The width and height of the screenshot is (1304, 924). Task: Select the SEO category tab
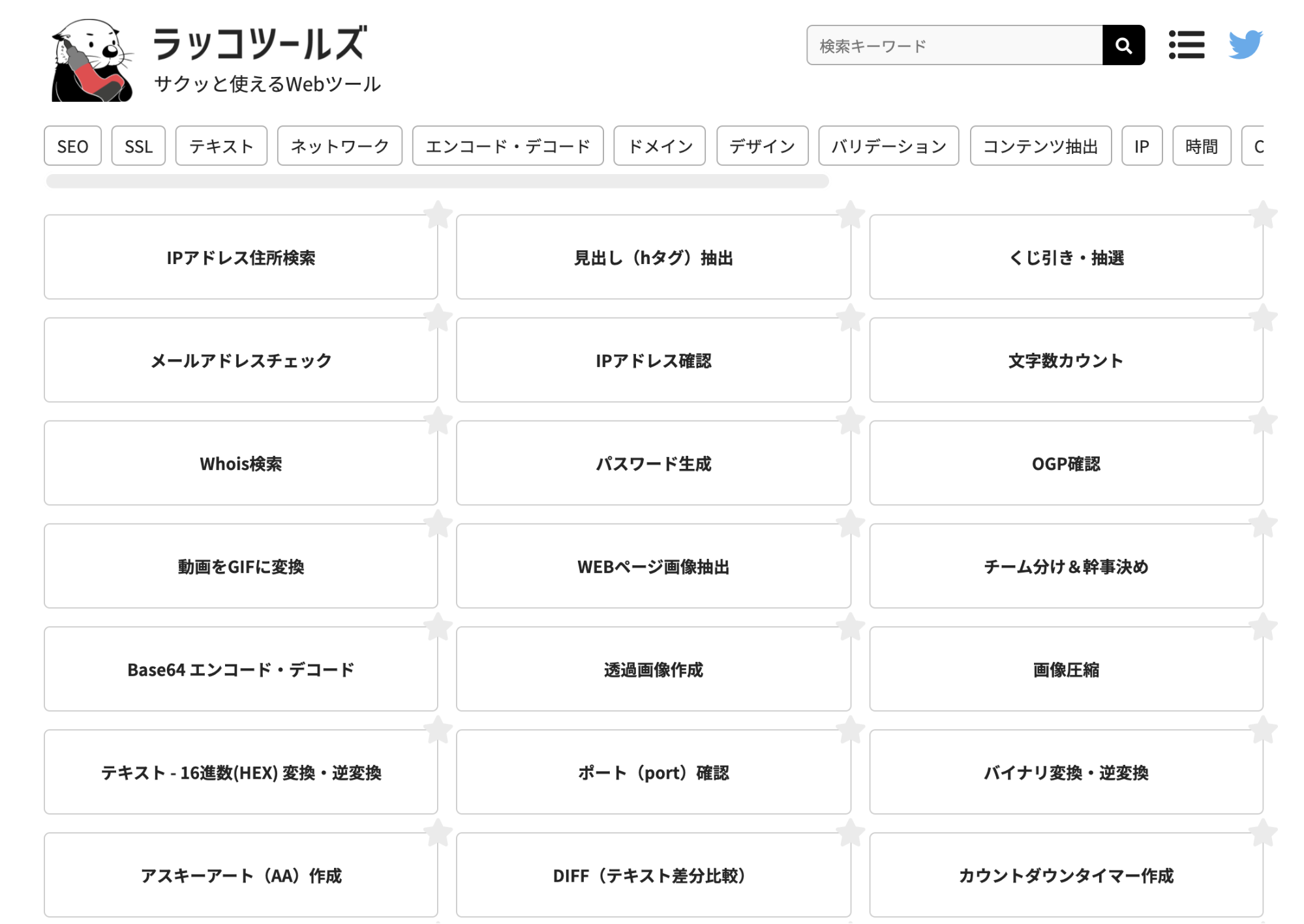point(72,146)
